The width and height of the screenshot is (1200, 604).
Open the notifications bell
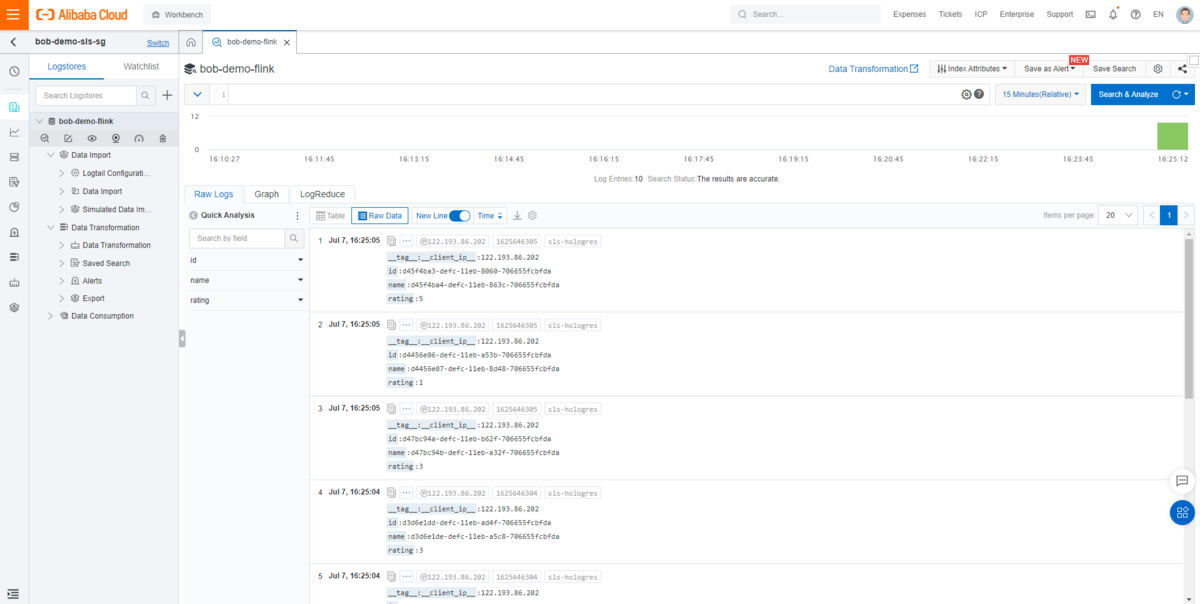click(1113, 14)
